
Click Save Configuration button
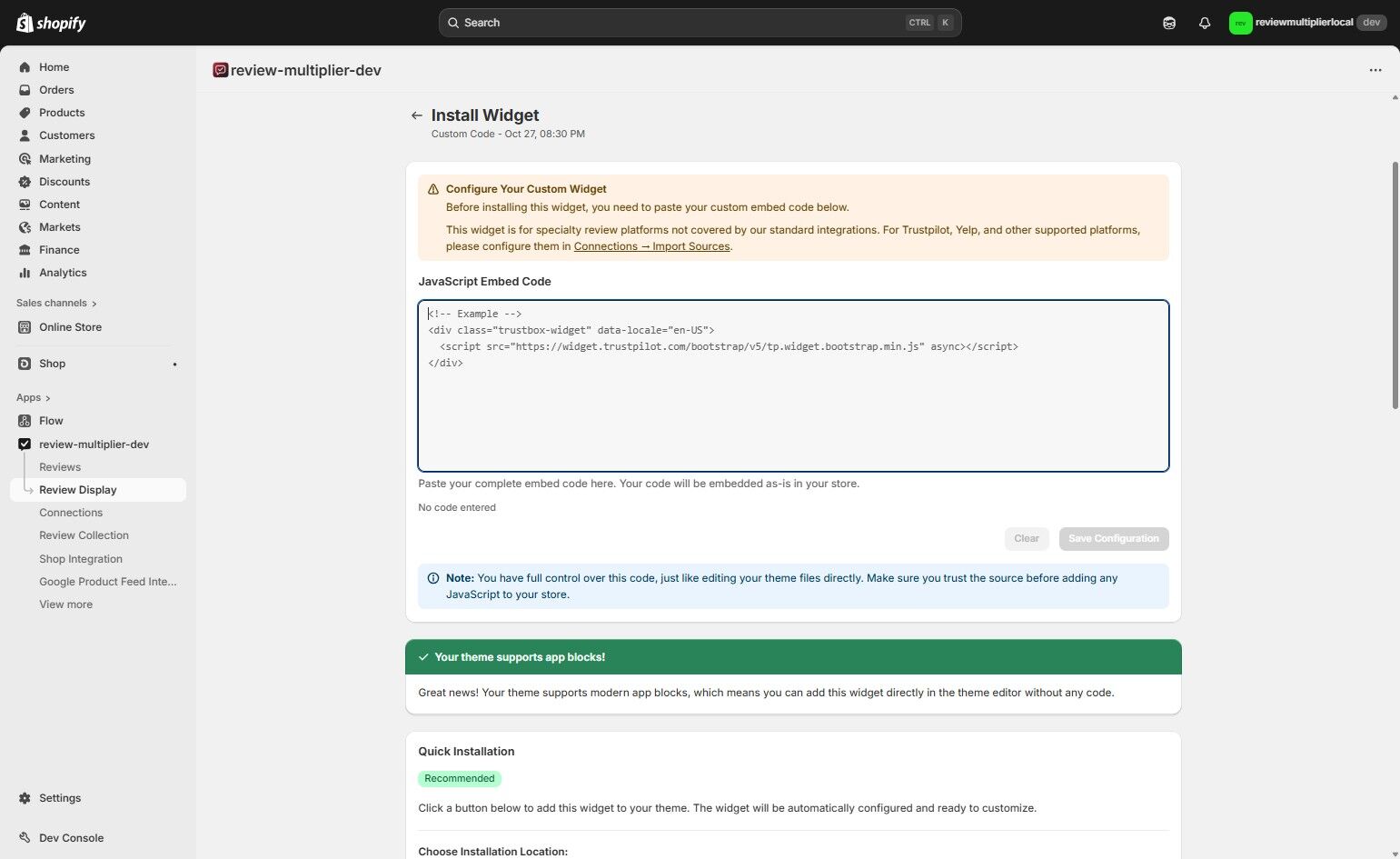pyautogui.click(x=1114, y=539)
